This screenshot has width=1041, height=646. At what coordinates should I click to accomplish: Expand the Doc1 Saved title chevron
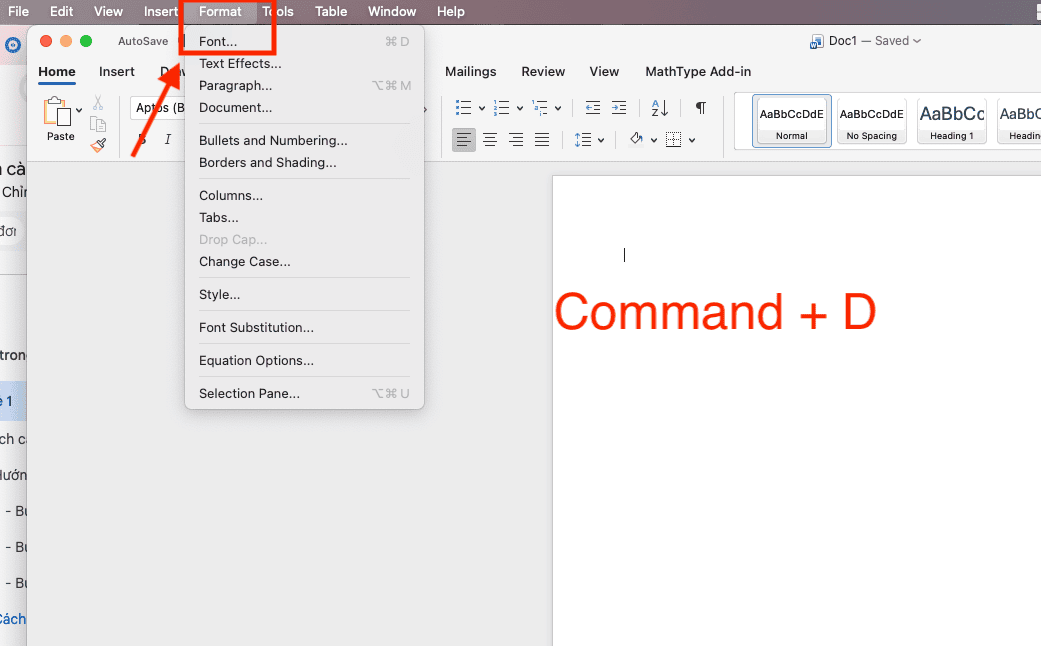pyautogui.click(x=917, y=41)
